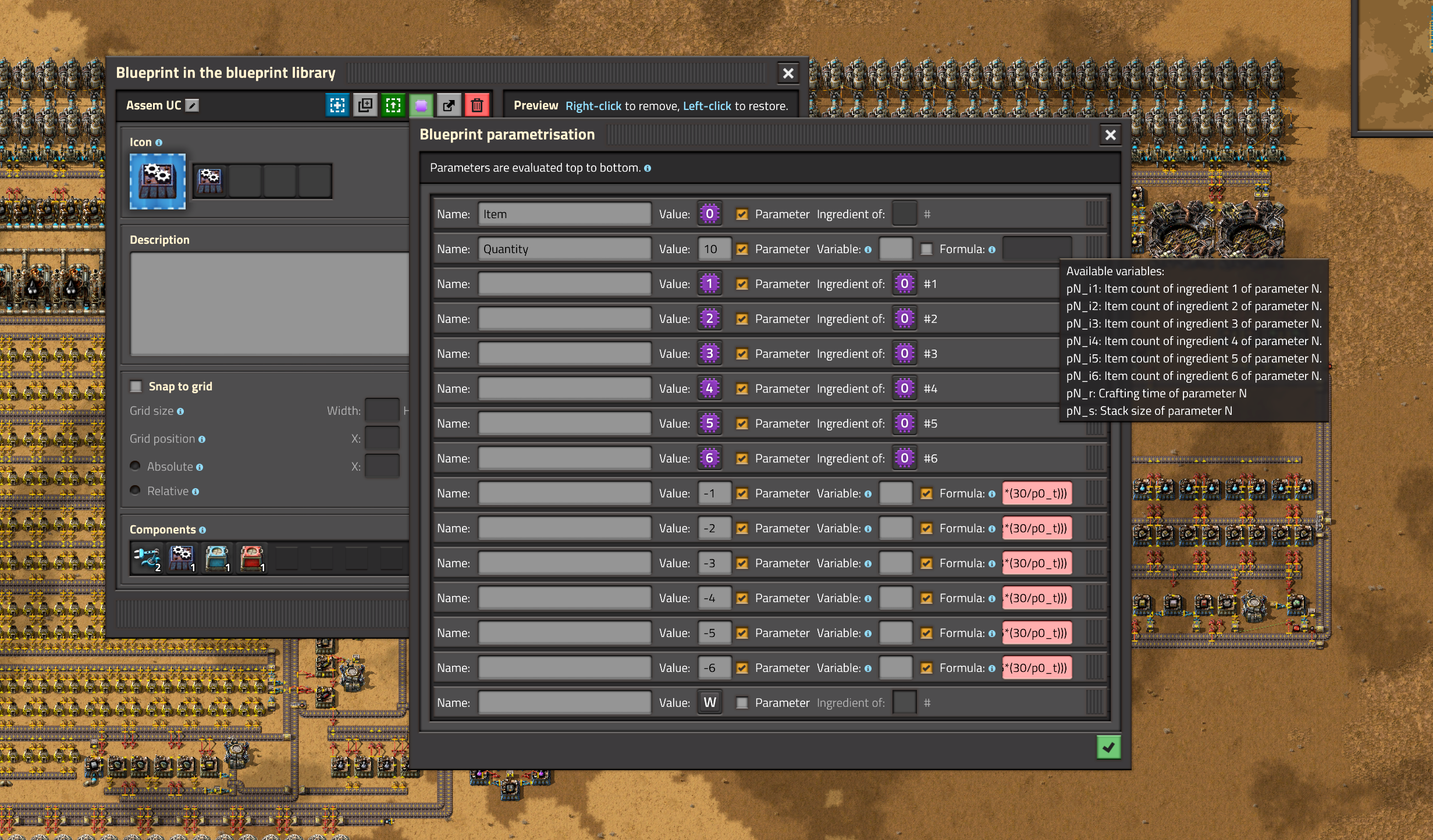Screen dimensions: 1433x840
Task: Click the drag handle of the Item parameter row
Action: coord(1094,214)
